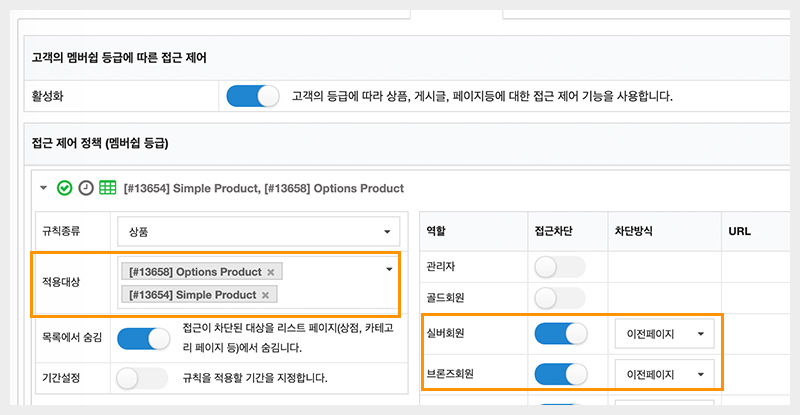
Task: Open the 브론즈회원 차단방식 dropdown
Action: [664, 374]
